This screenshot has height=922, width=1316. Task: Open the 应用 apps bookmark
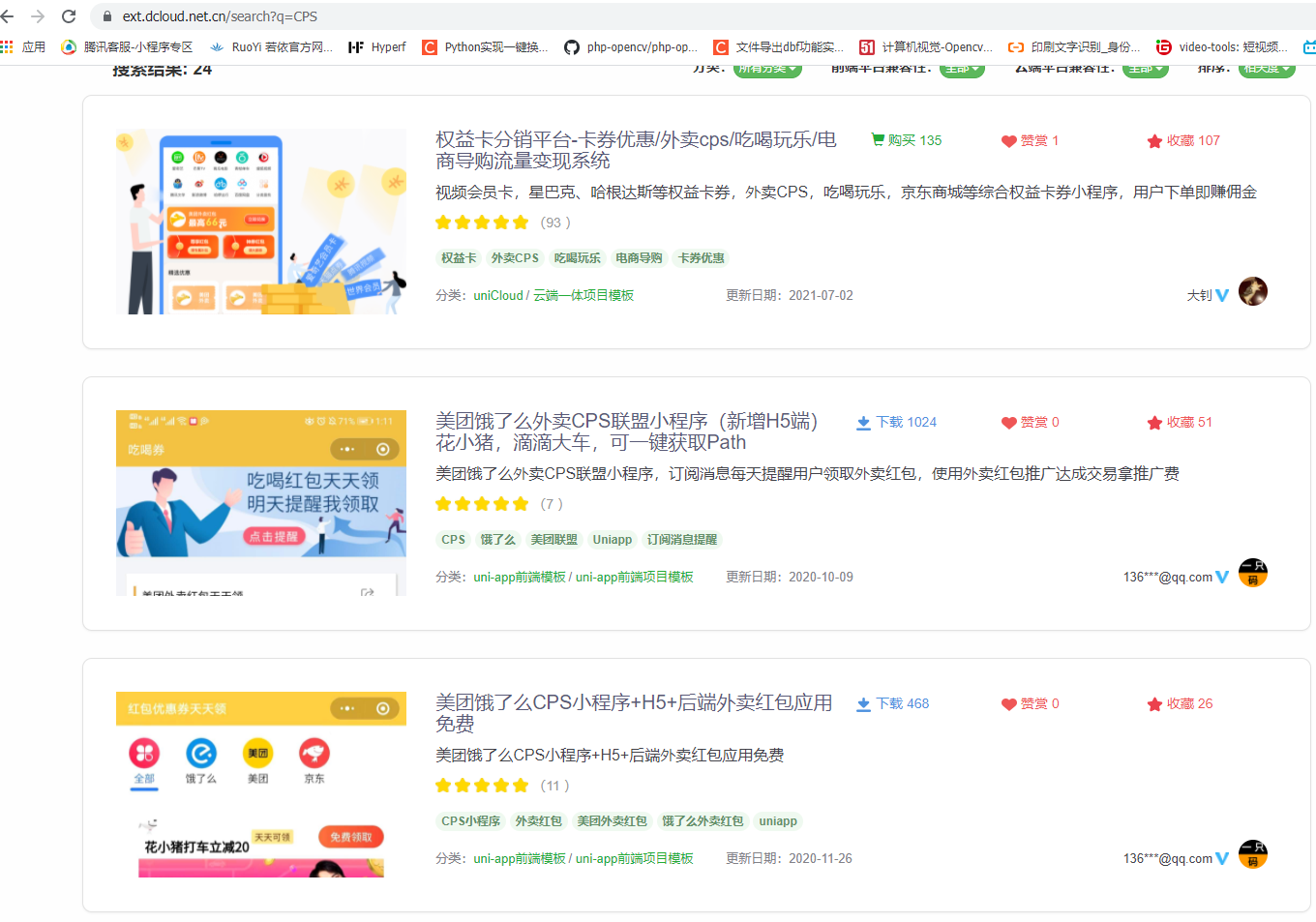23,46
